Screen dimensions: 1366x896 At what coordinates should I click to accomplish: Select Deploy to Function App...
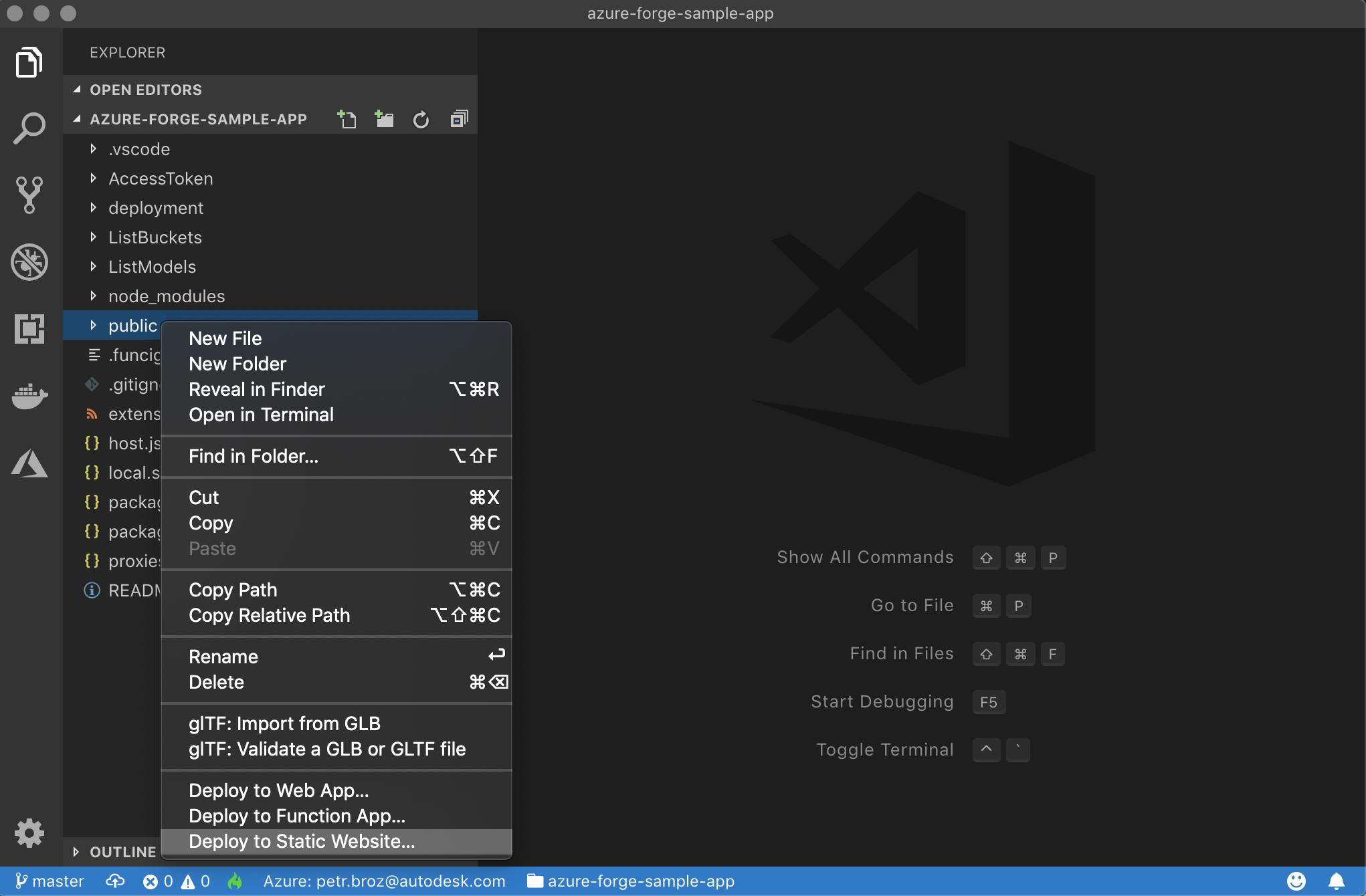[x=336, y=816]
